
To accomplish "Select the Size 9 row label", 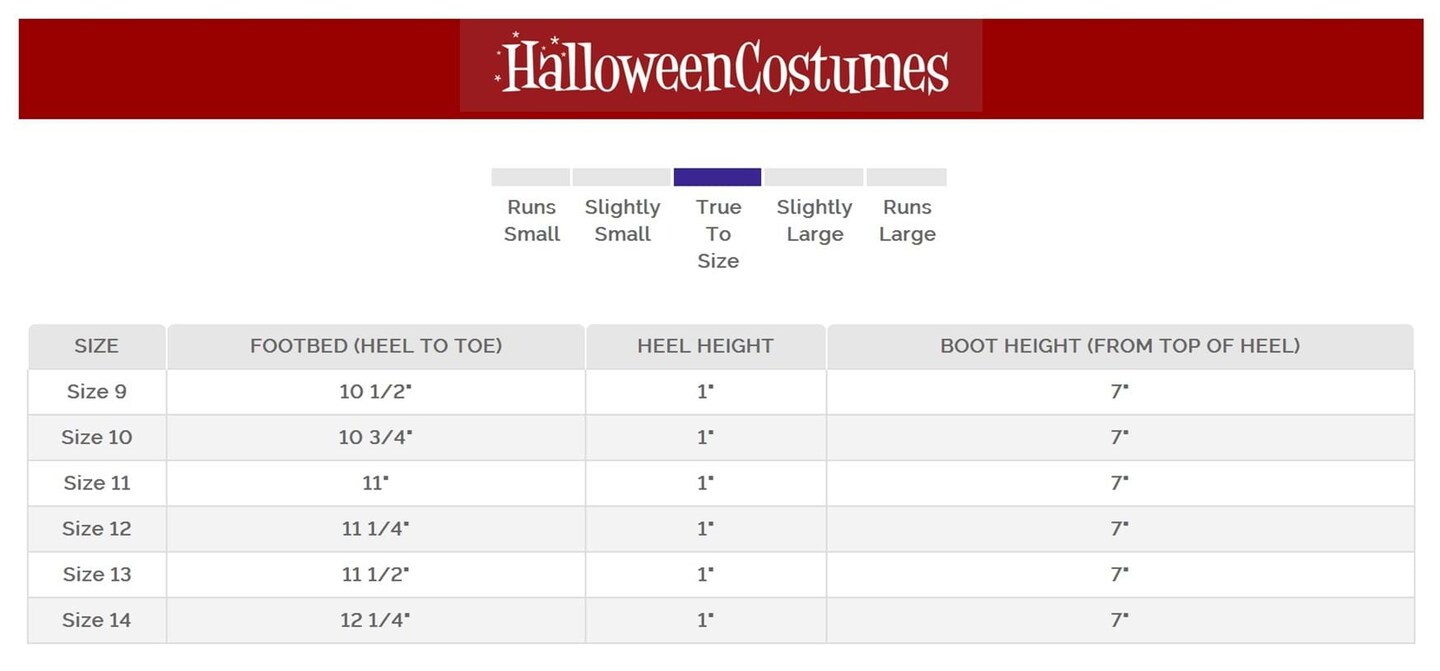I will 97,392.
